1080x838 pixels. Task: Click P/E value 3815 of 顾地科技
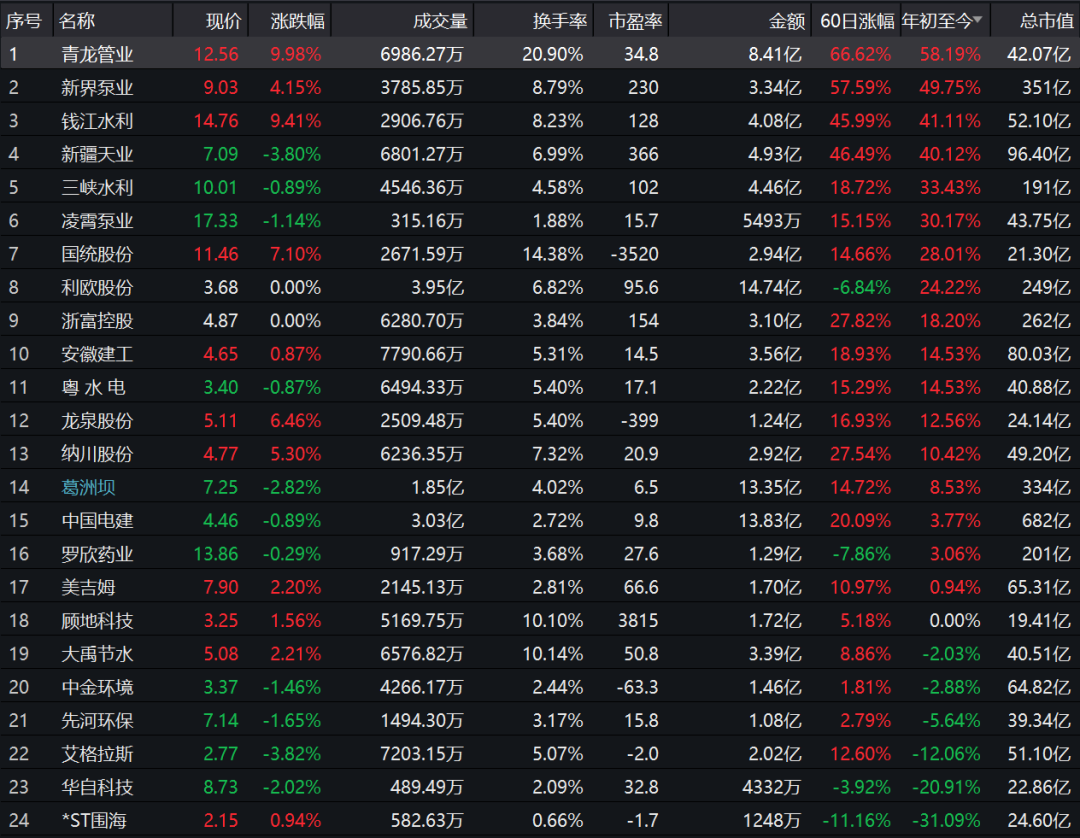point(638,621)
